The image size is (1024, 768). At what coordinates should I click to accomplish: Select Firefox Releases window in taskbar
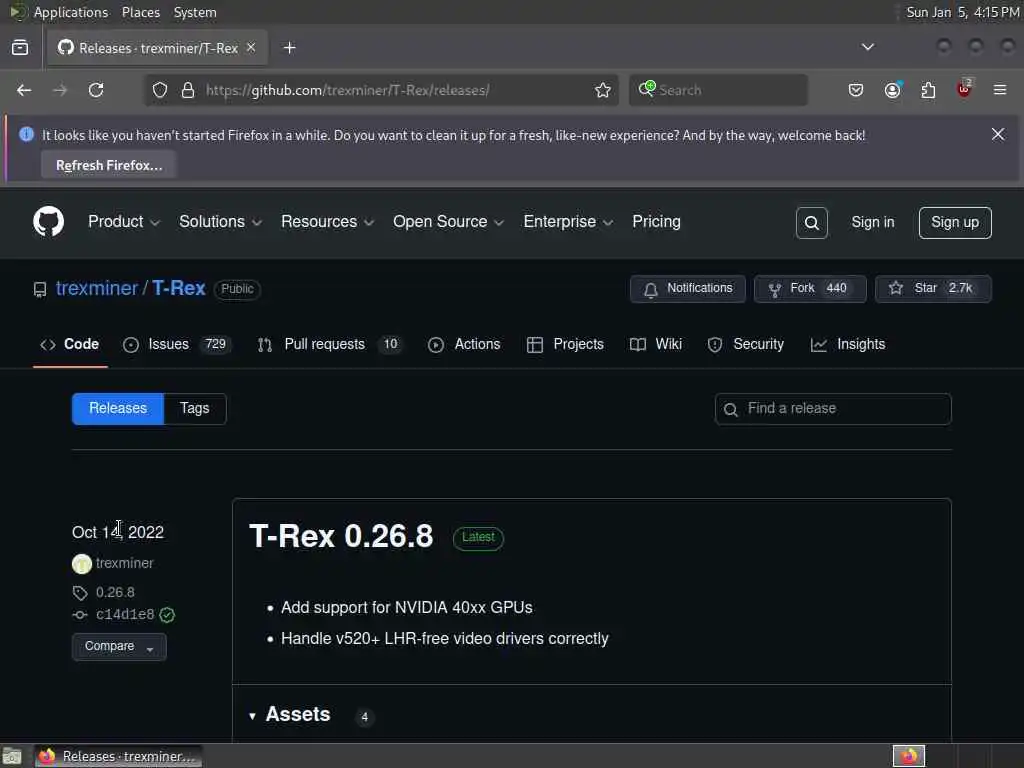pos(118,756)
